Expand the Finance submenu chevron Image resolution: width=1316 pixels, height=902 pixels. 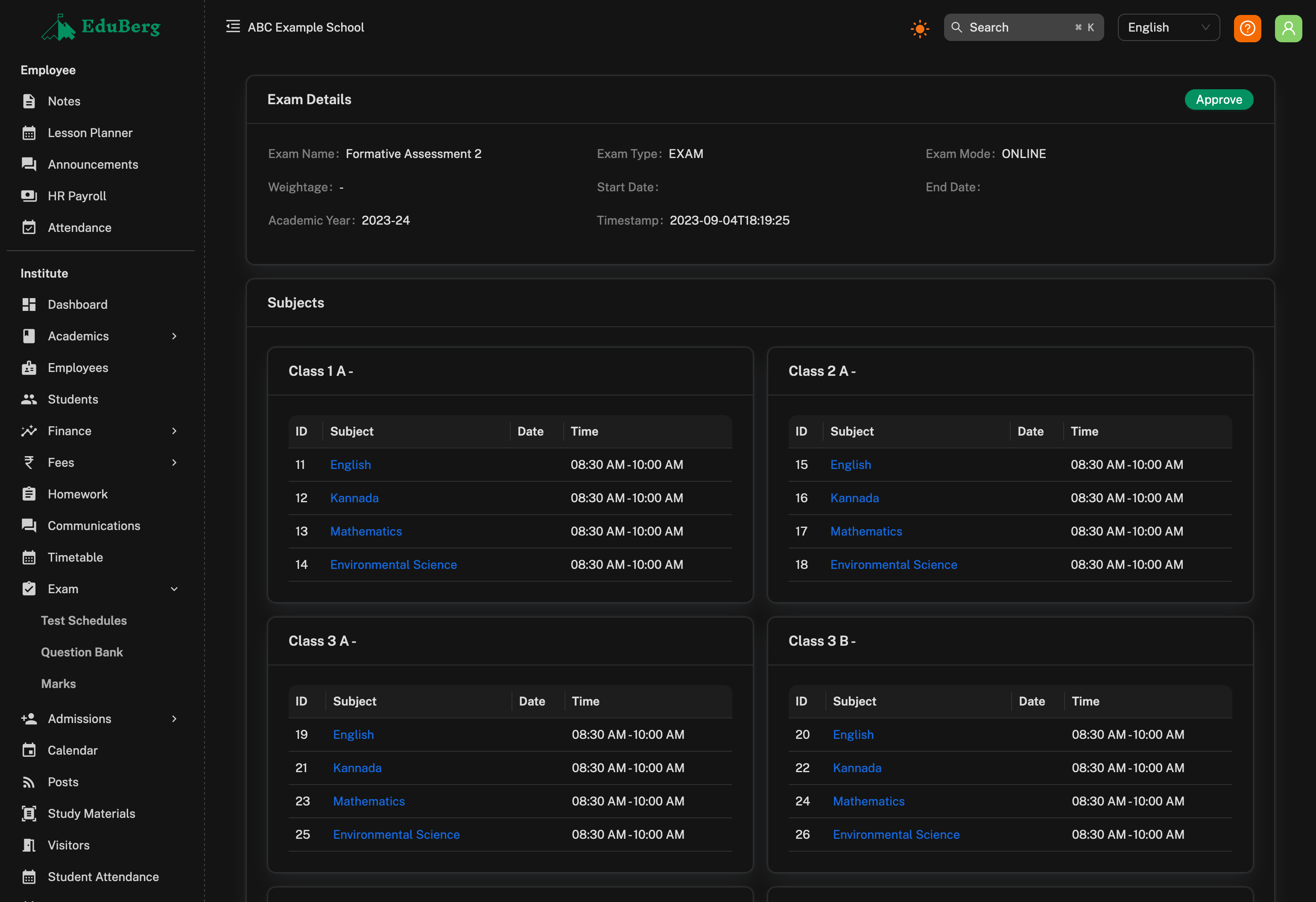pyautogui.click(x=174, y=431)
